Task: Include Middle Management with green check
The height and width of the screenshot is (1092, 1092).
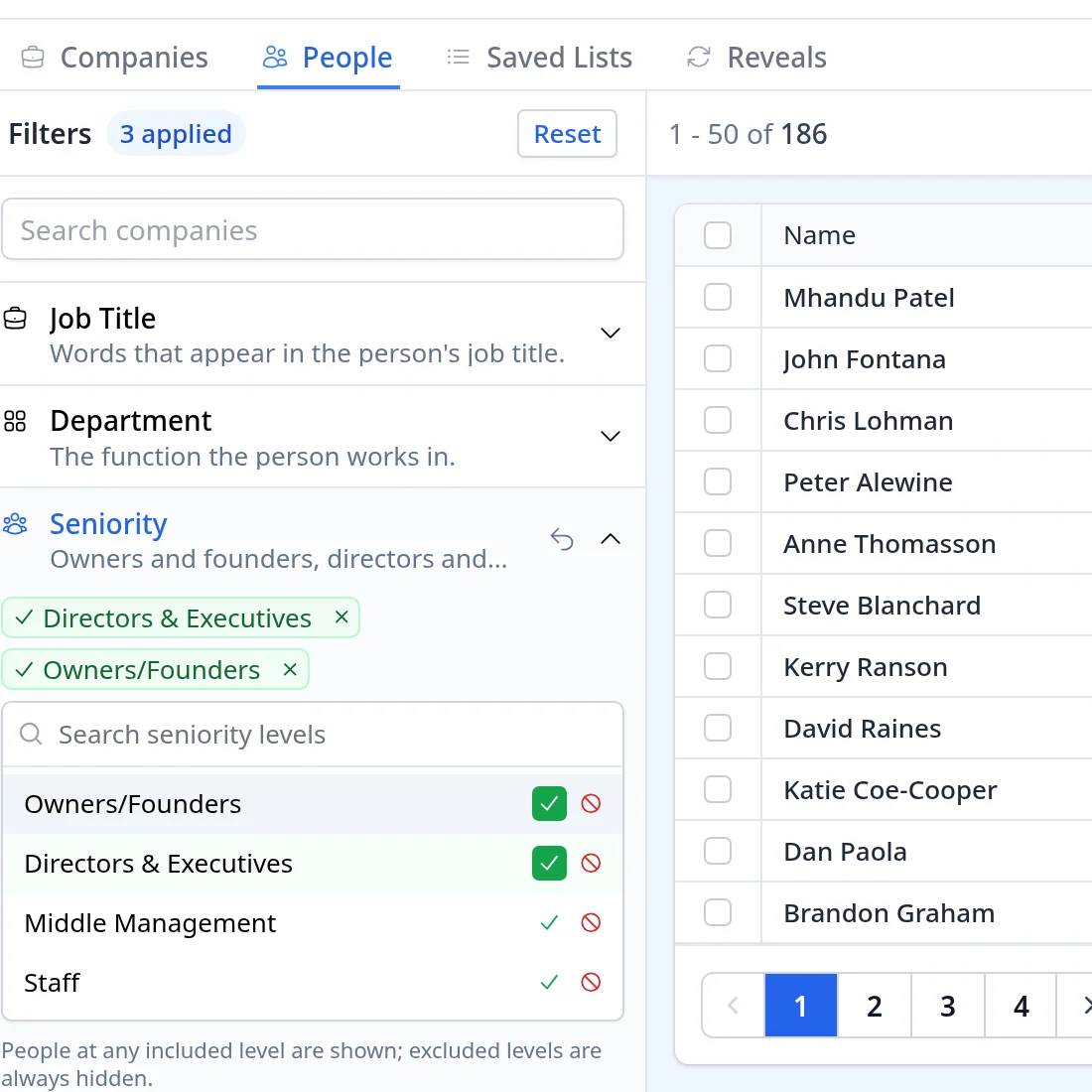Action: pos(549,923)
